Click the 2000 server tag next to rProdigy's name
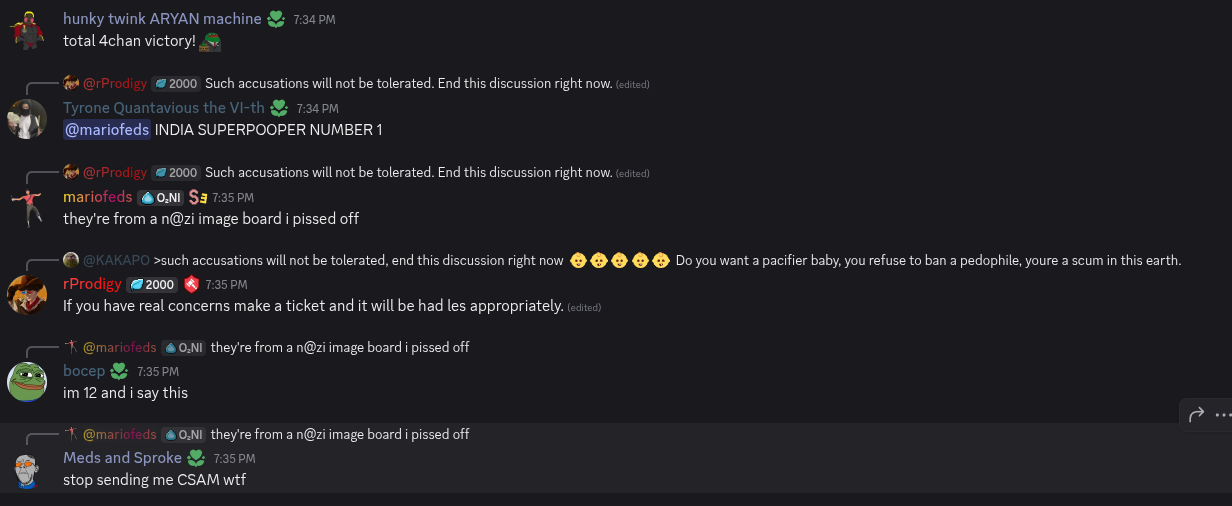 (152, 284)
